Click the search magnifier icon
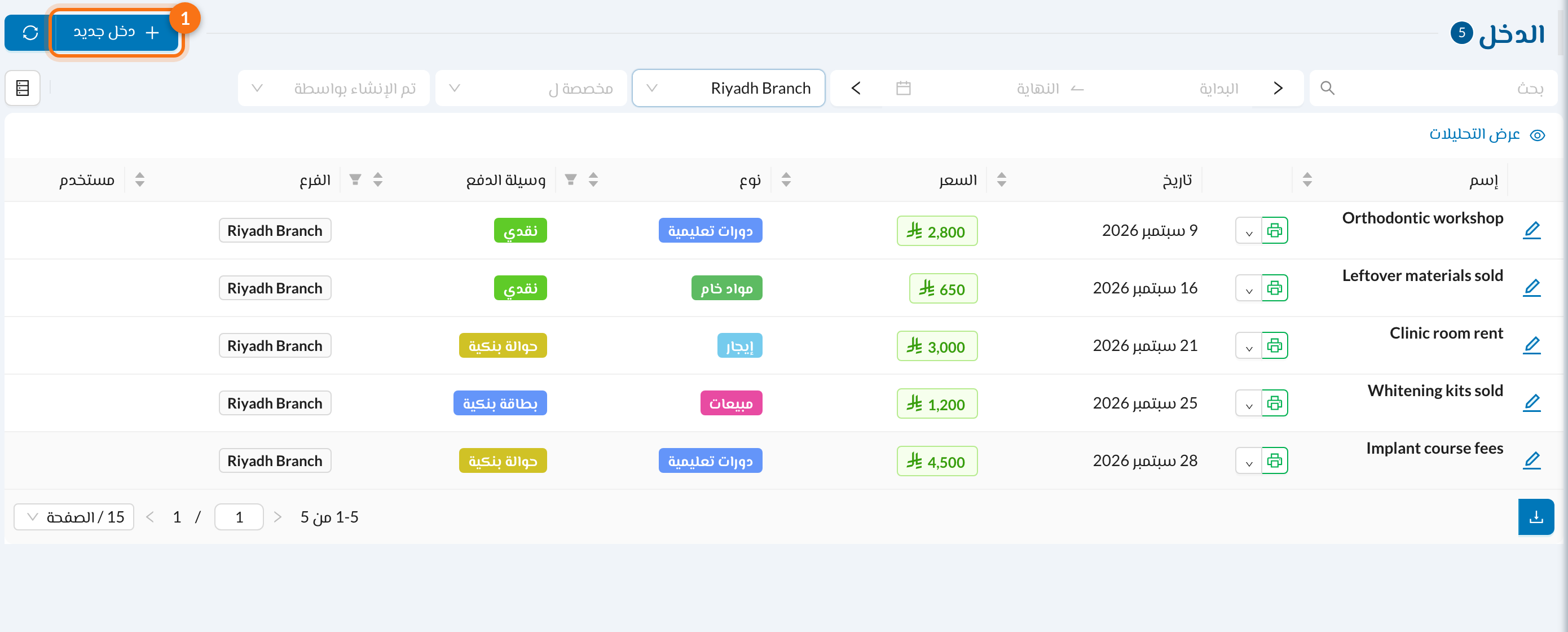Image resolution: width=1568 pixels, height=632 pixels. point(1328,88)
